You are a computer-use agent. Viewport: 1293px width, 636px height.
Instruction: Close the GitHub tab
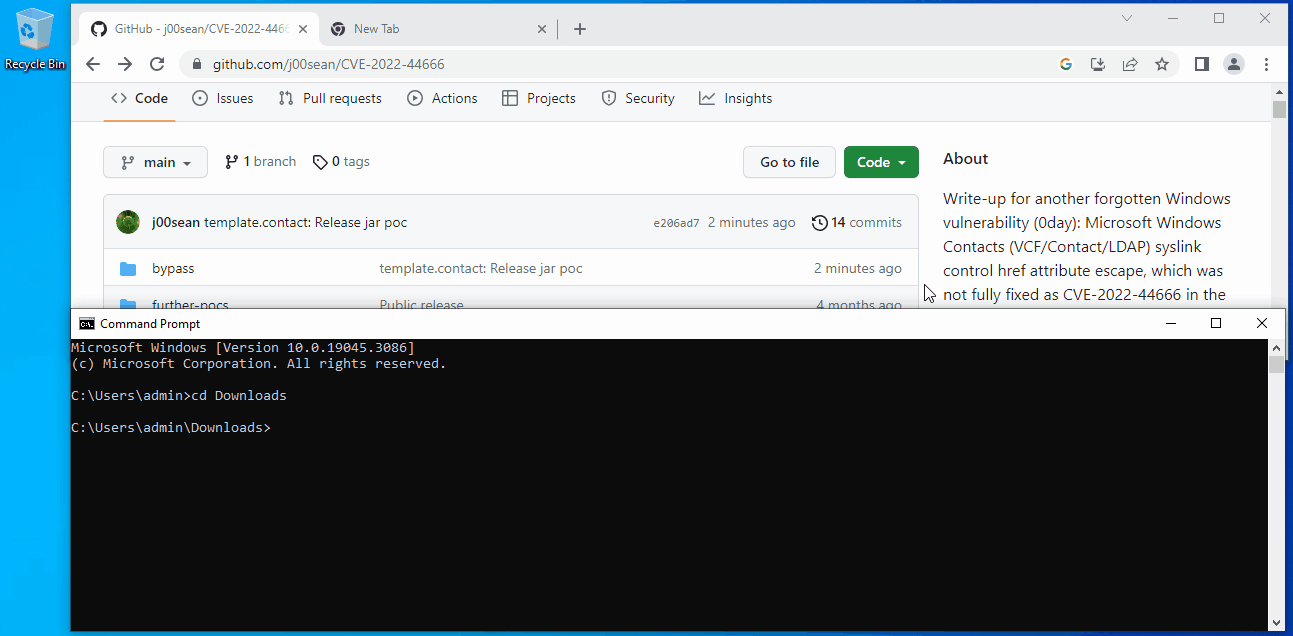coord(302,29)
